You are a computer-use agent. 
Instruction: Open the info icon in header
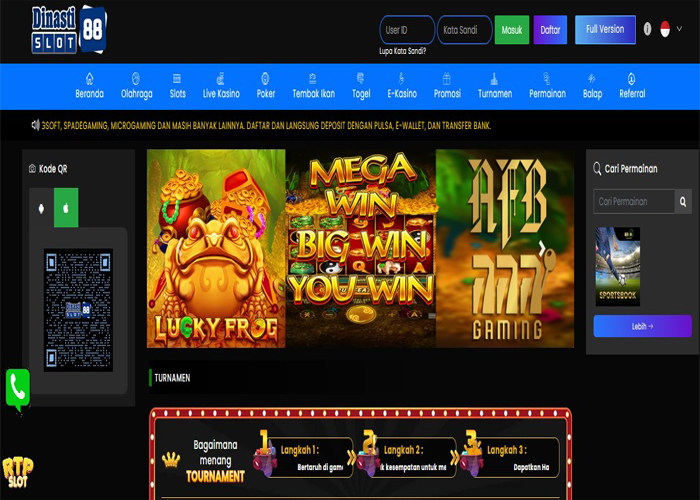647,29
